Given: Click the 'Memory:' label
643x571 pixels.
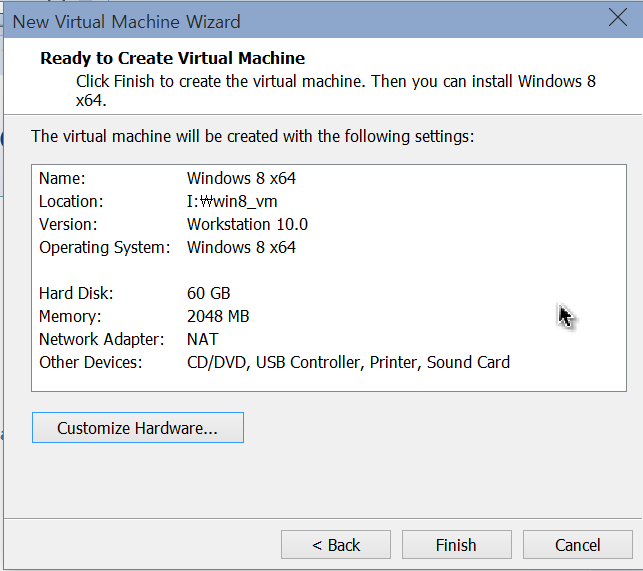Looking at the screenshot, I should (70, 316).
